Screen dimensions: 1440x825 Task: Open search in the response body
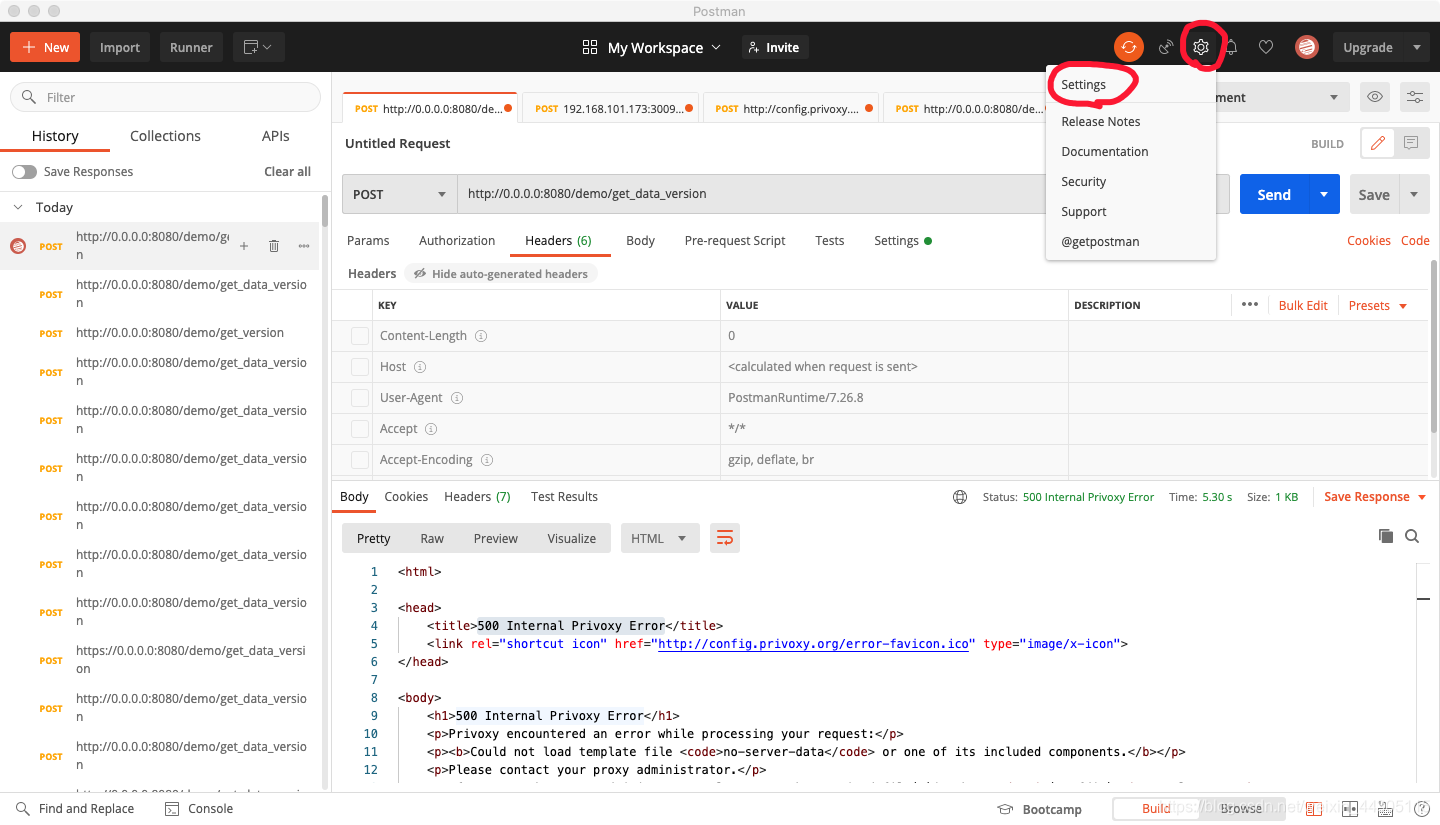(x=1412, y=536)
